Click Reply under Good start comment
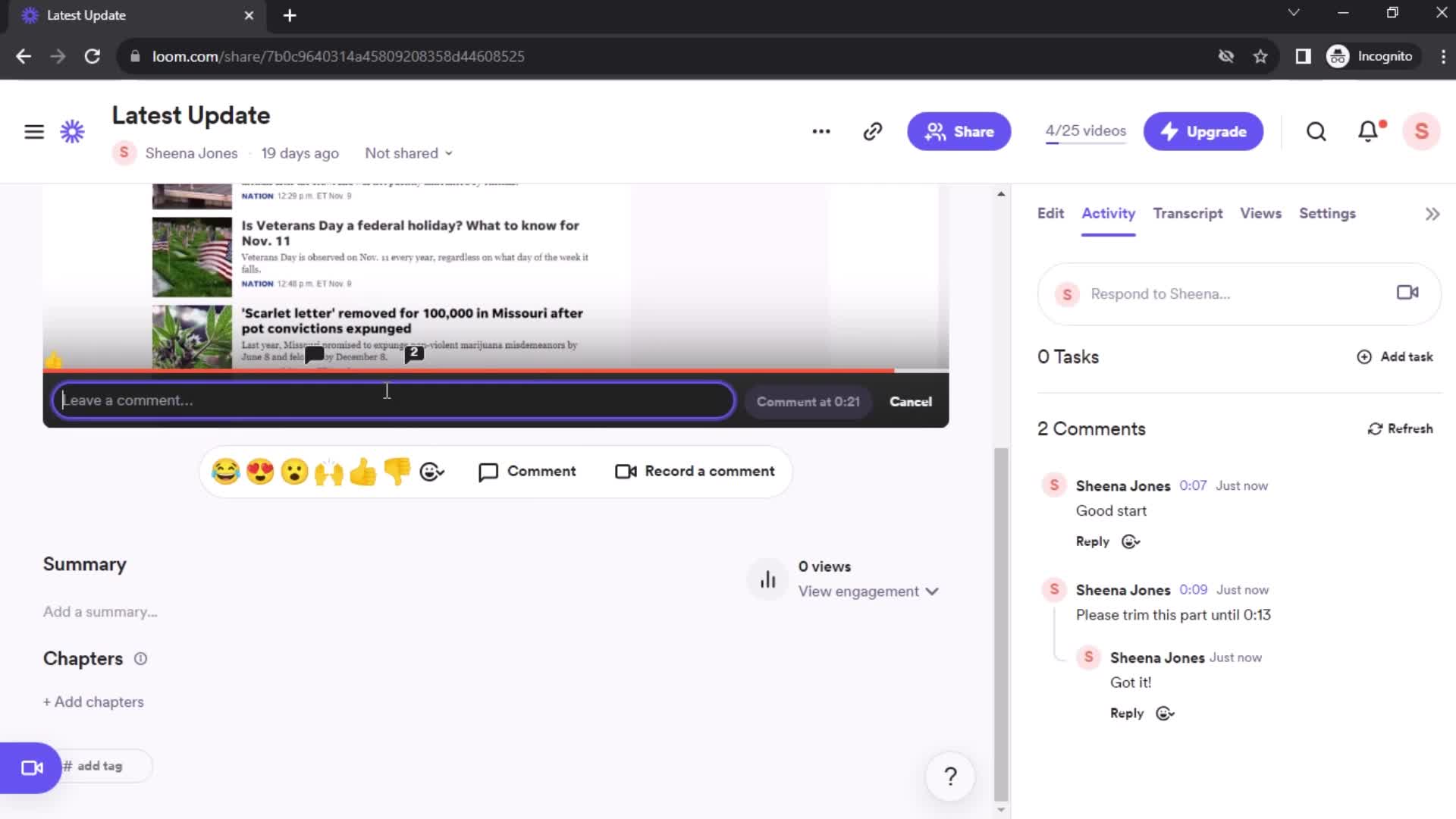Screen dimensions: 1456x819 click(x=1093, y=541)
